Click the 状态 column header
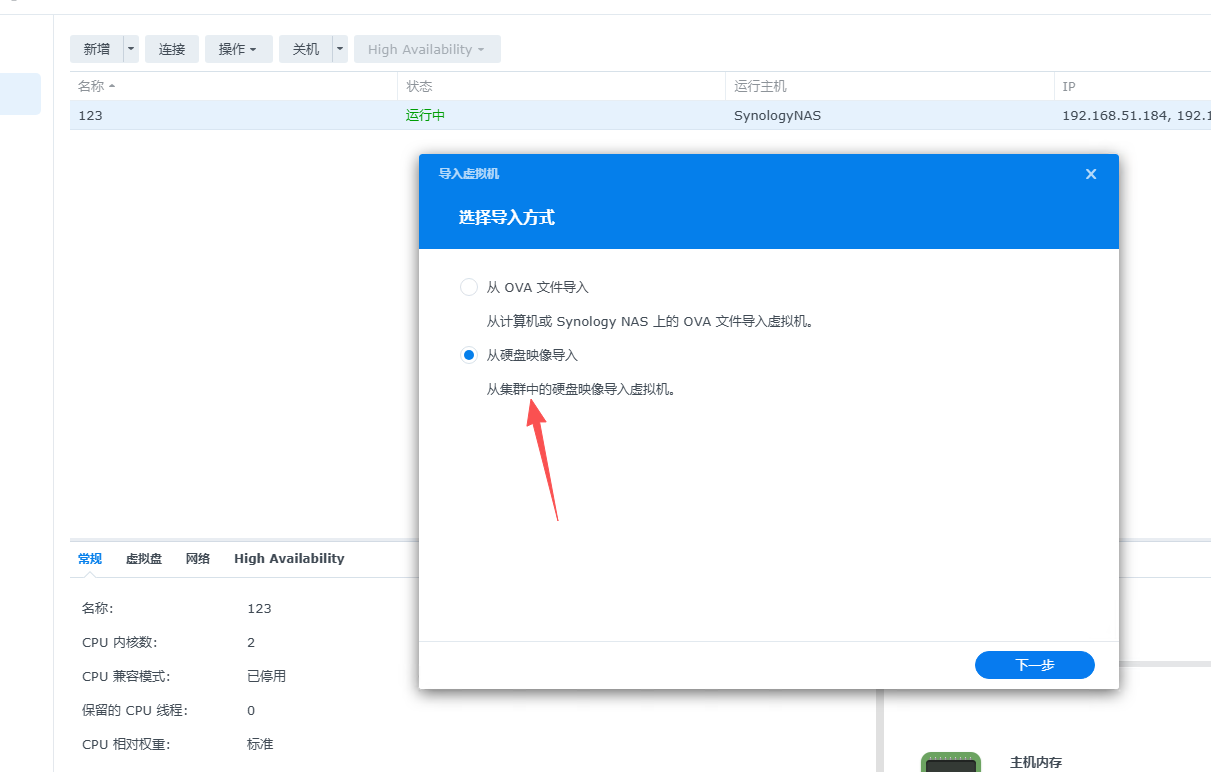Viewport: 1211px width, 772px height. [x=420, y=86]
